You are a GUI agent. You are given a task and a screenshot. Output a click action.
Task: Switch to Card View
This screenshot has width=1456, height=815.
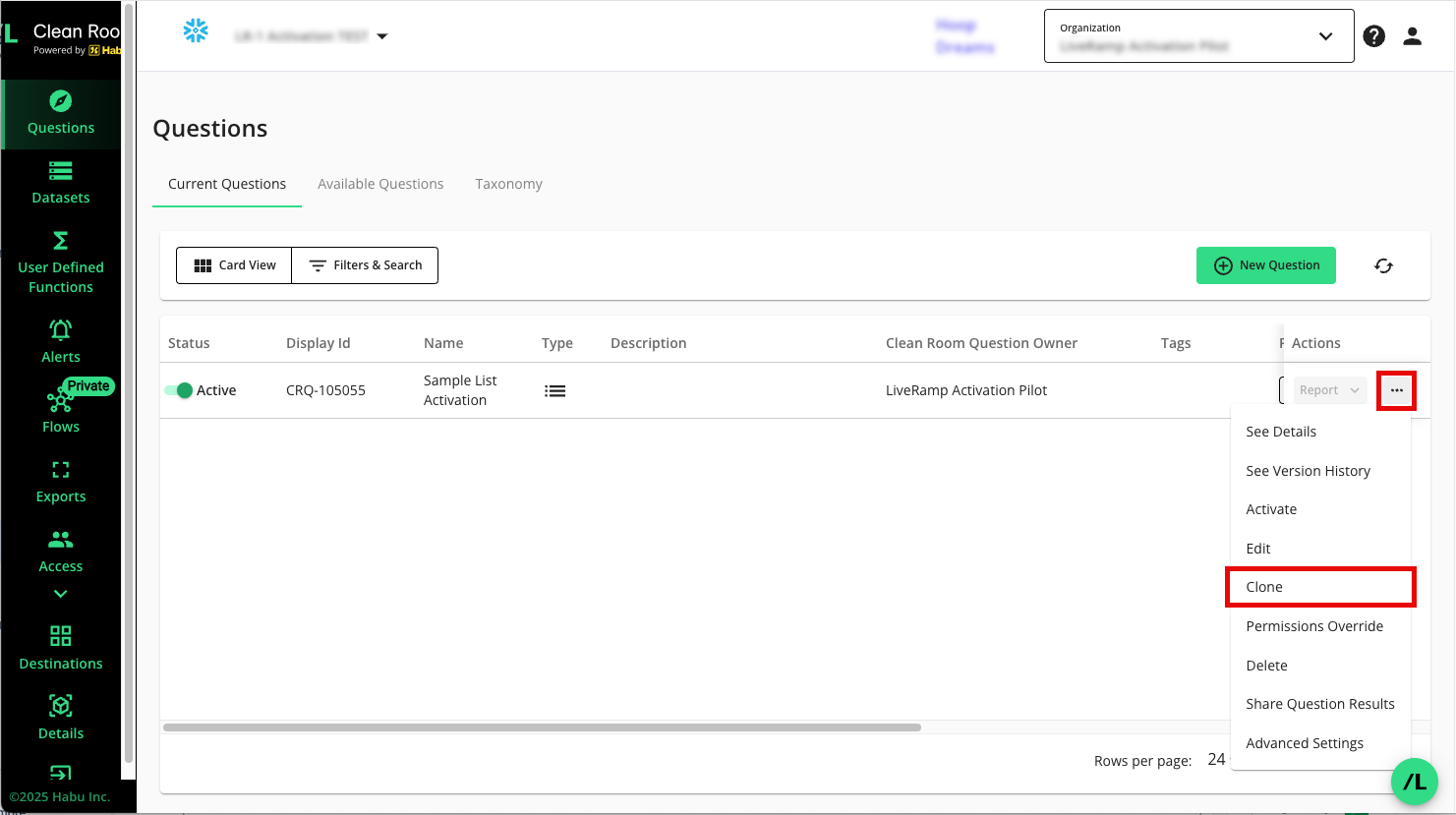click(235, 265)
